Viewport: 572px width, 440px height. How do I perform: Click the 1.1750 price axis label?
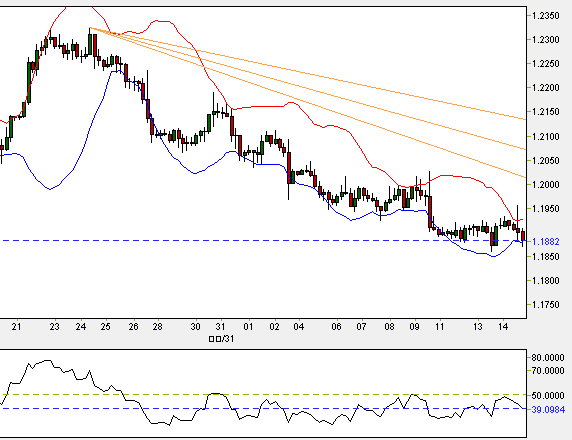coord(545,305)
